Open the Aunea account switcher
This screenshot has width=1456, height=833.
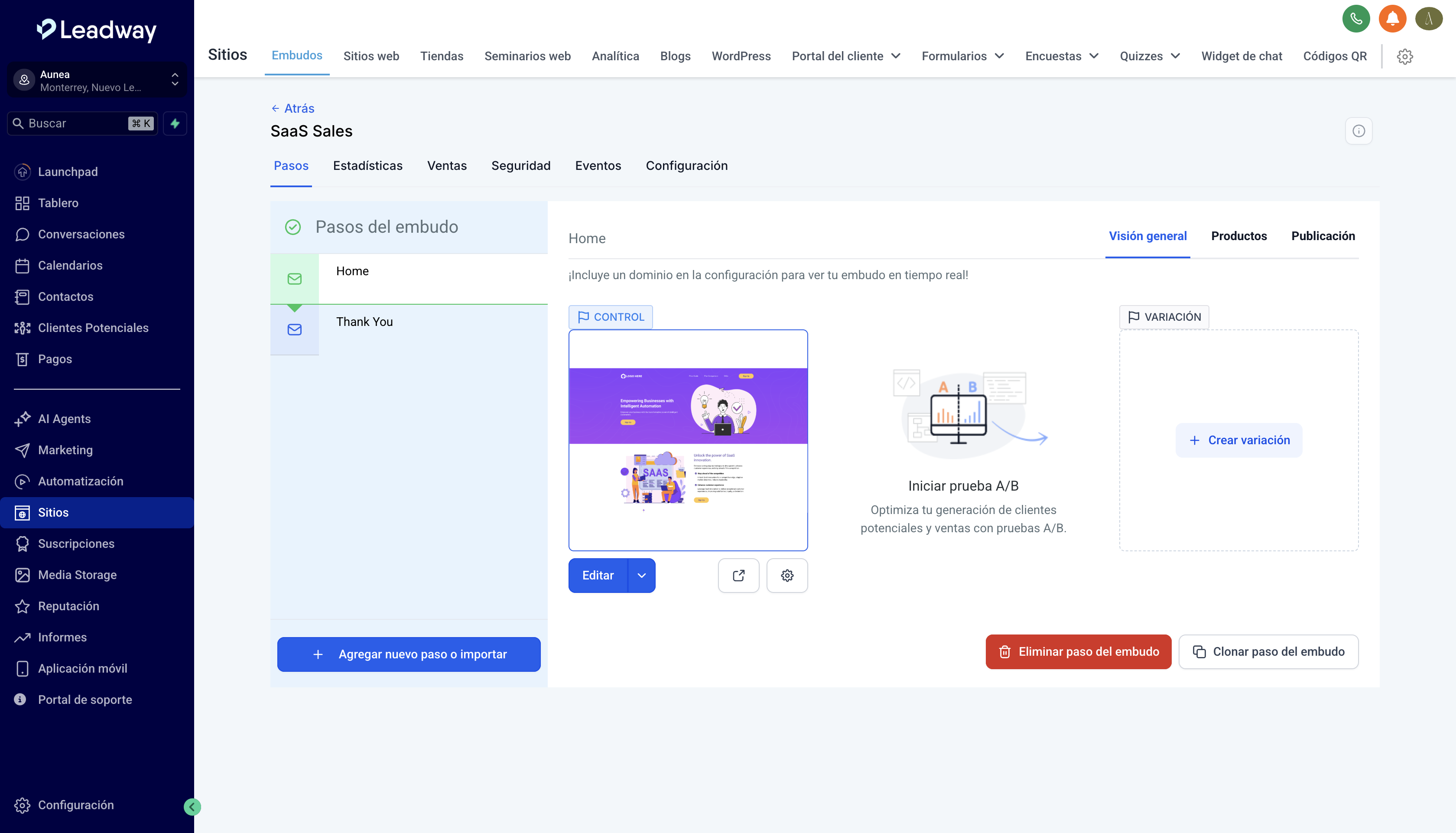coord(96,80)
